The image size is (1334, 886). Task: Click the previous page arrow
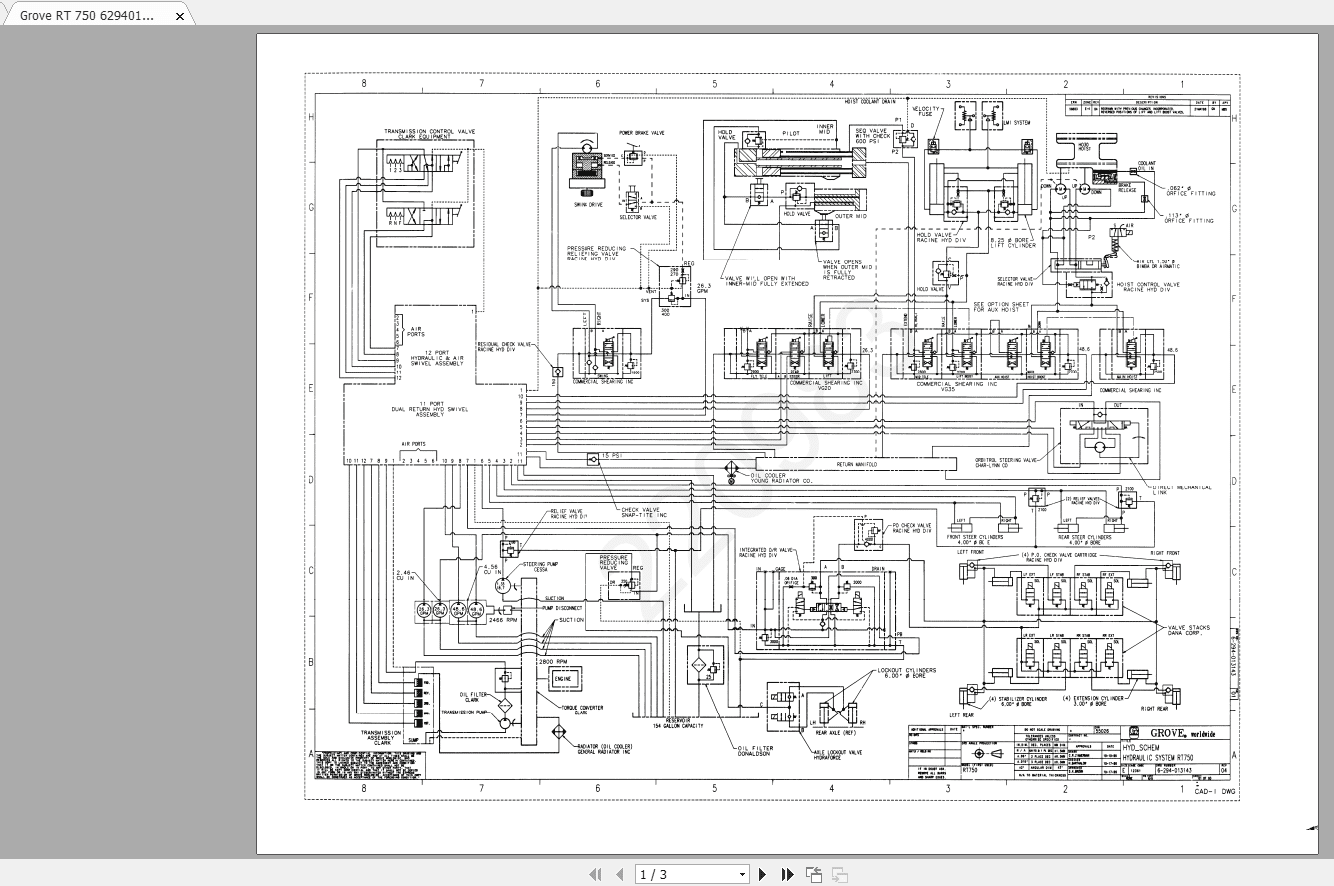[x=619, y=873]
